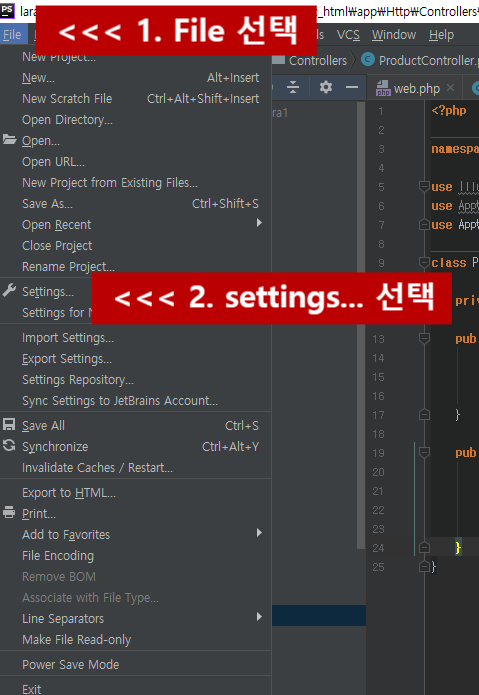Click the PhpStorm app icon in title bar
This screenshot has height=695, width=479.
tap(8, 11)
